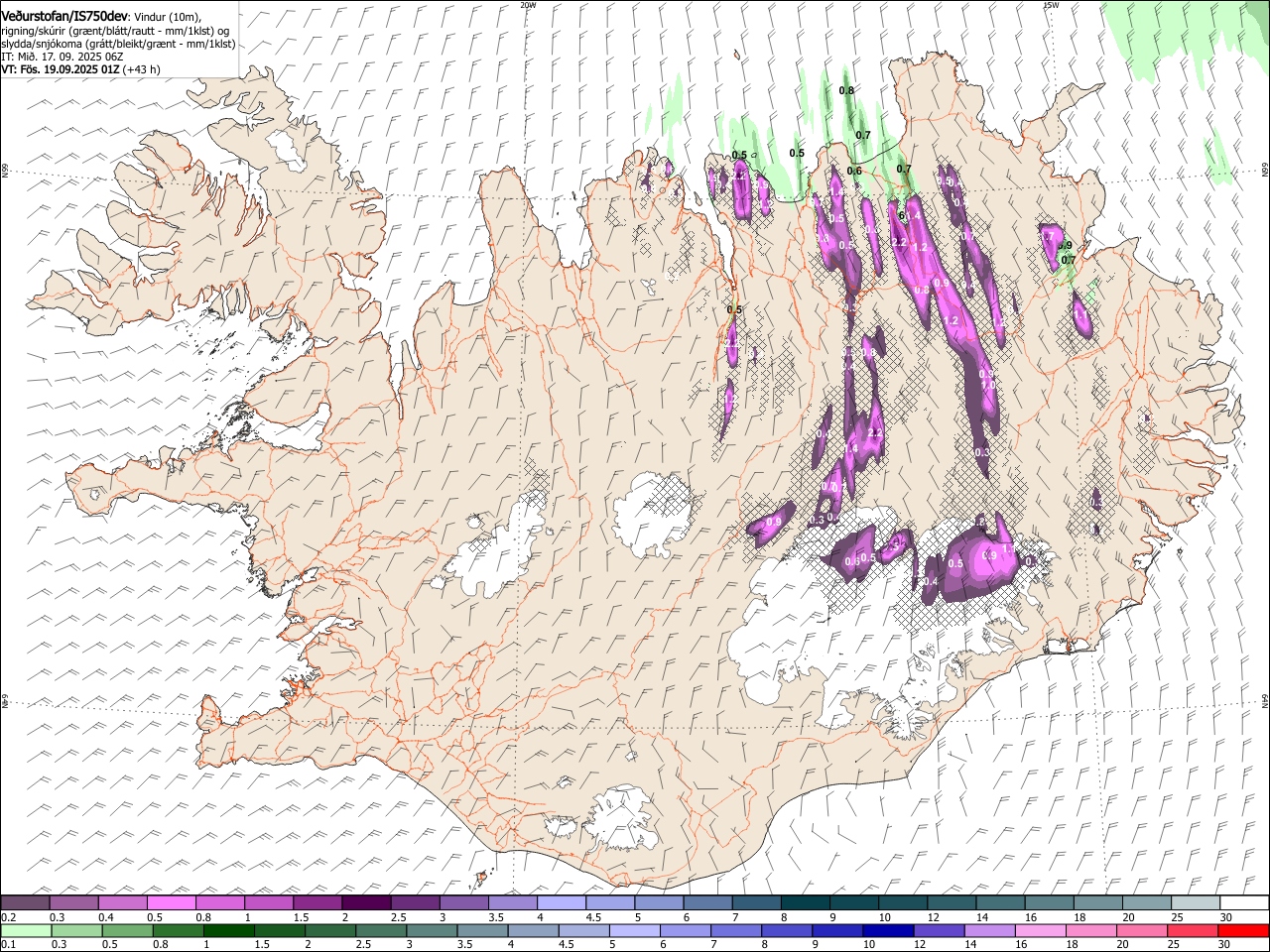Screen dimensions: 1270x952
Task: Pick the lower legend 4 swatch
Action: [x=533, y=930]
